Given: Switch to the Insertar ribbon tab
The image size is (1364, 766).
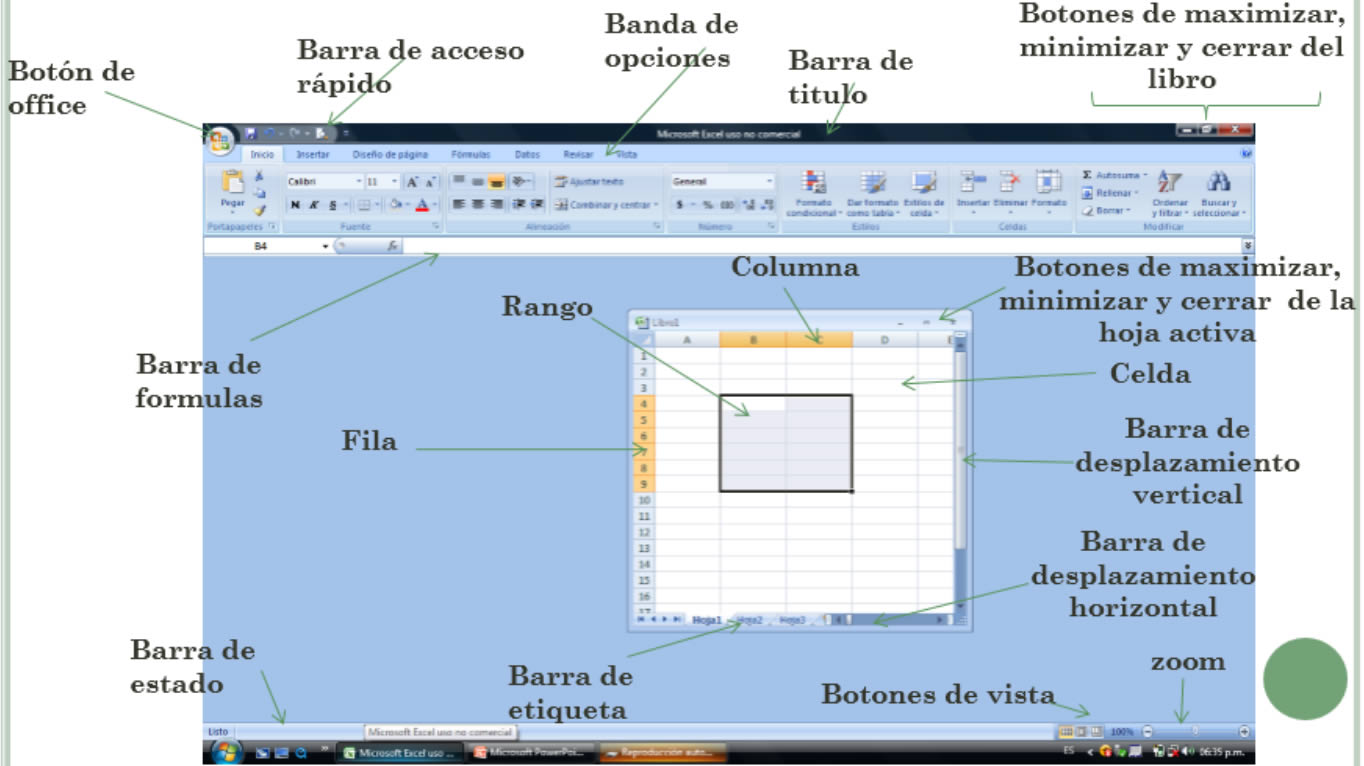Looking at the screenshot, I should (312, 155).
